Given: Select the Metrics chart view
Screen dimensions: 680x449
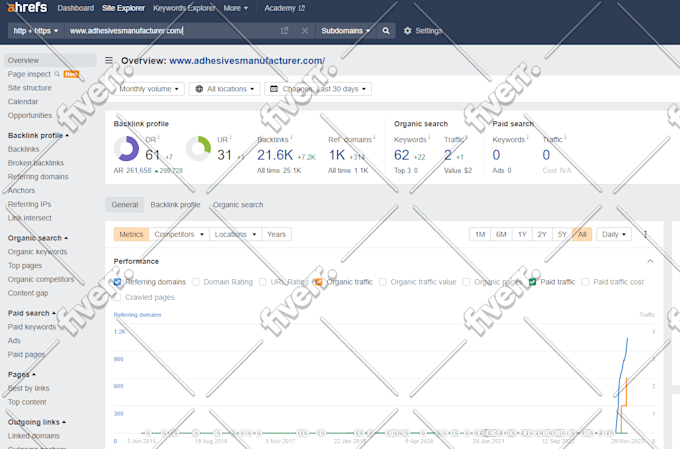Looking at the screenshot, I should click(x=131, y=234).
